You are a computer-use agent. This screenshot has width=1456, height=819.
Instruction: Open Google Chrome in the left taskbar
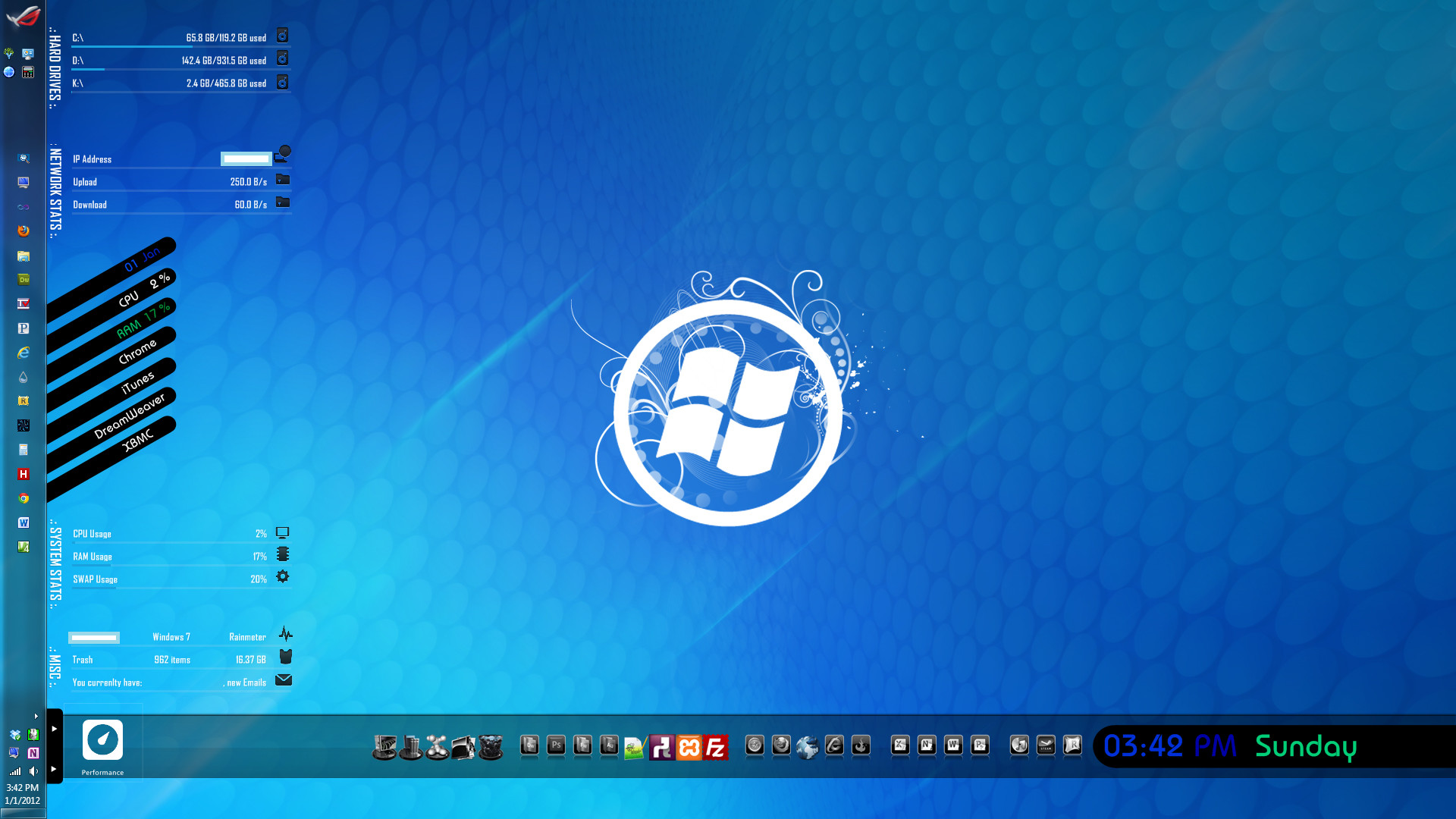tap(24, 498)
